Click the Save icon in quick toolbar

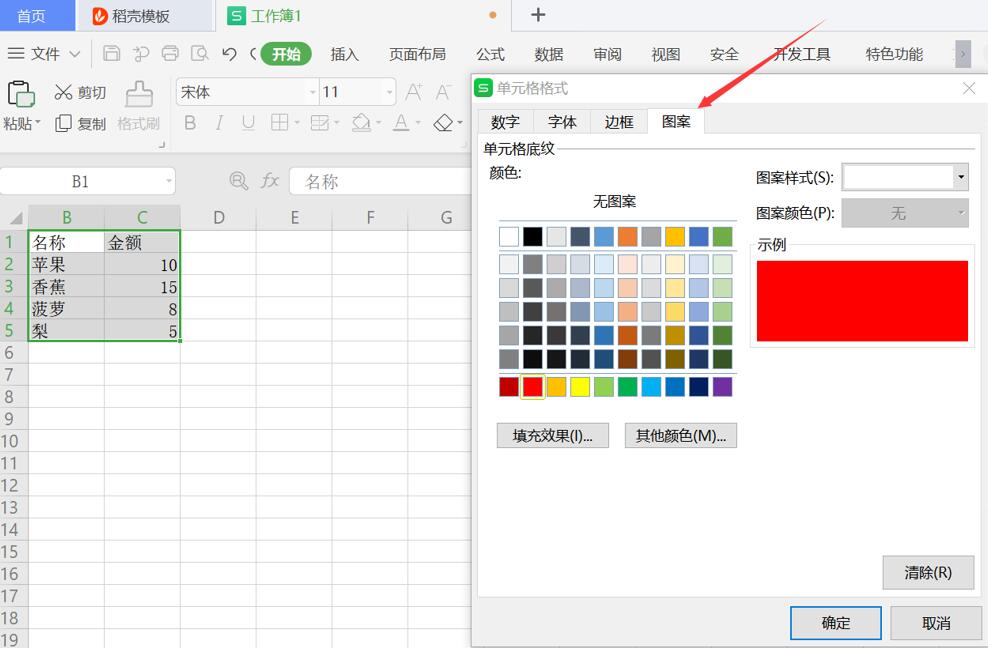pyautogui.click(x=112, y=54)
